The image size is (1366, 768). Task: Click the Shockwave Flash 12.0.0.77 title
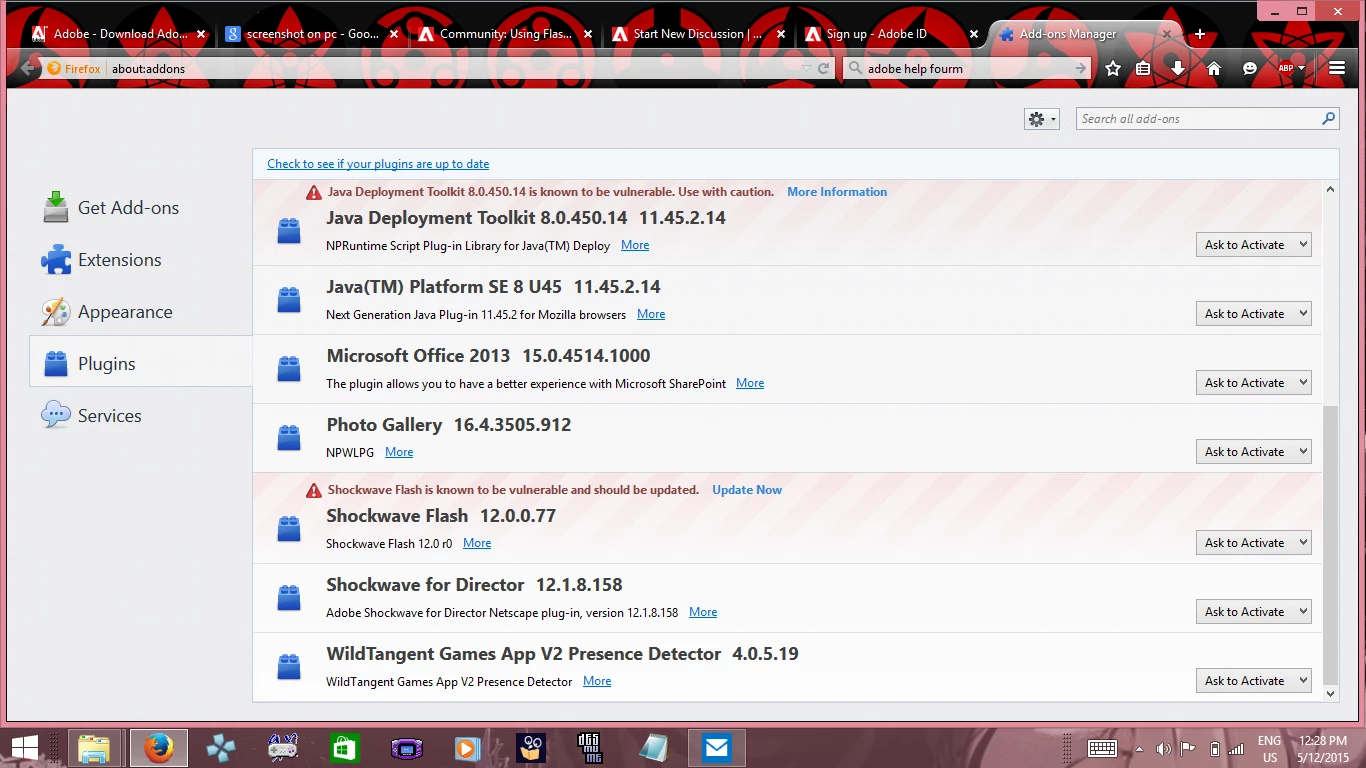(441, 516)
